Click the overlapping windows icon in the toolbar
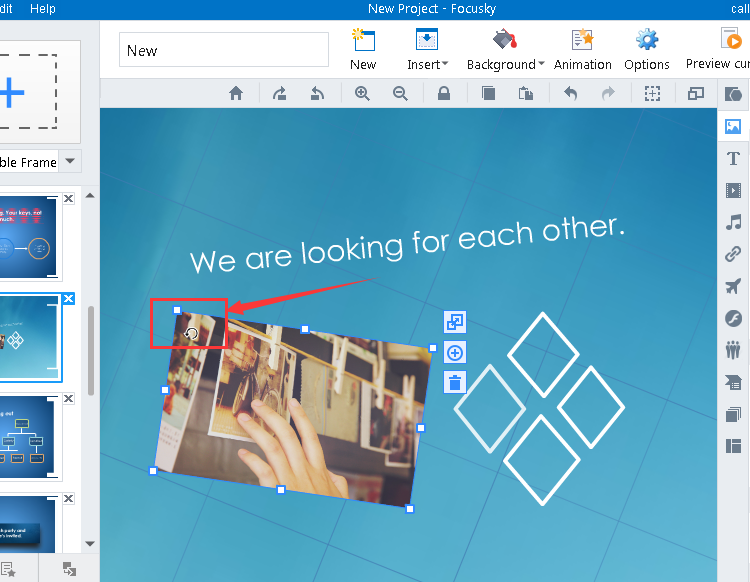Image resolution: width=750 pixels, height=582 pixels. coord(696,93)
